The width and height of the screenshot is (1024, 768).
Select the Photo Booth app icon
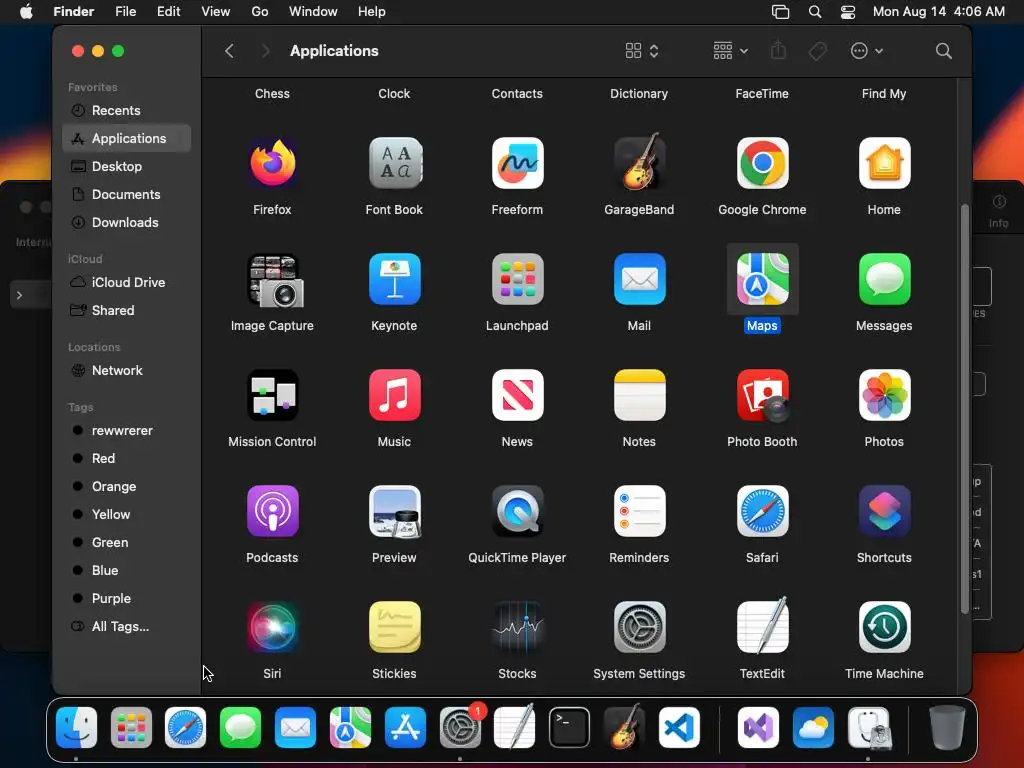tap(762, 395)
